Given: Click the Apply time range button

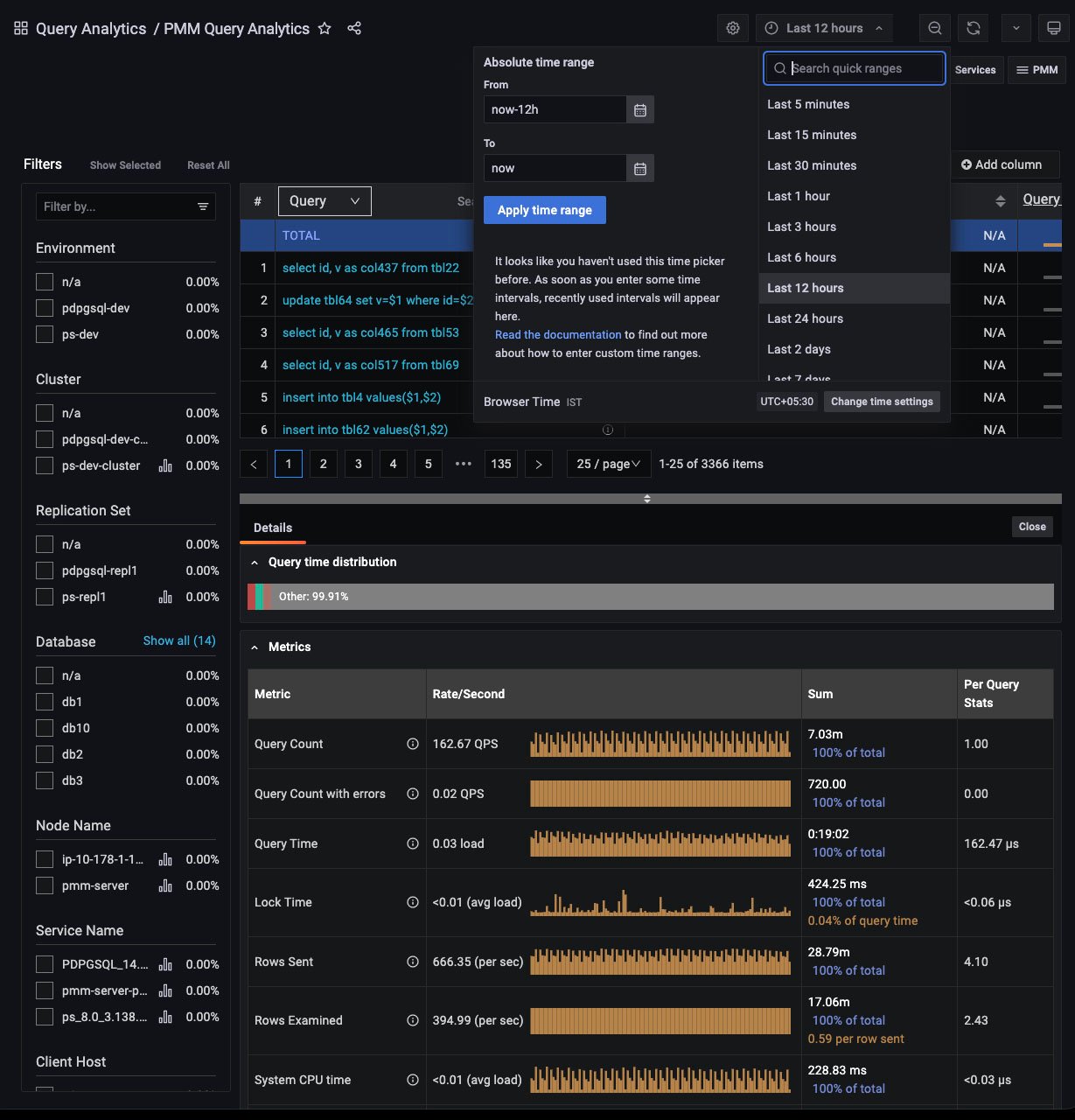Looking at the screenshot, I should pyautogui.click(x=544, y=210).
